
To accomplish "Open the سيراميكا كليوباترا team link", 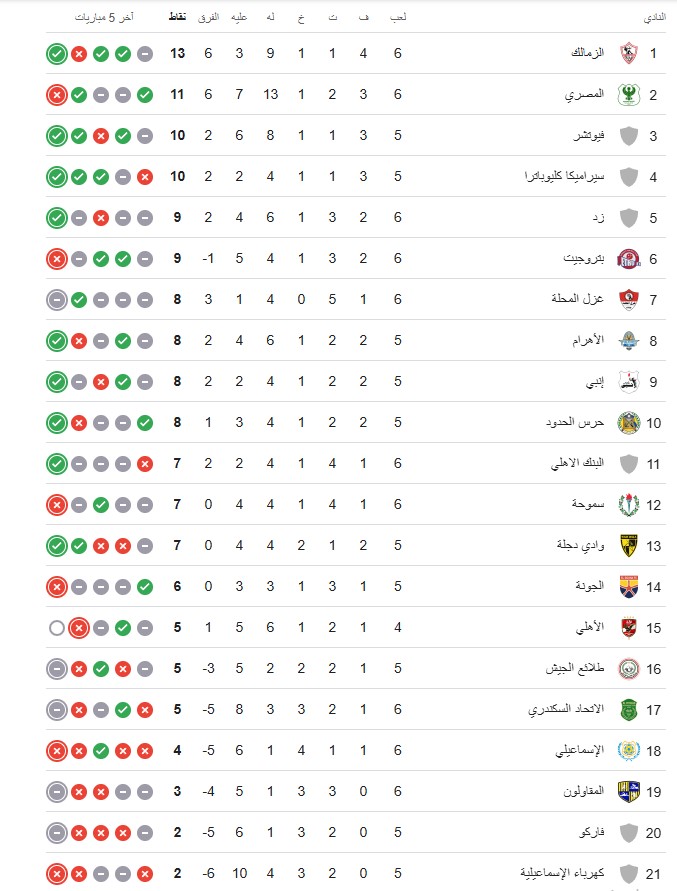I will click(564, 176).
